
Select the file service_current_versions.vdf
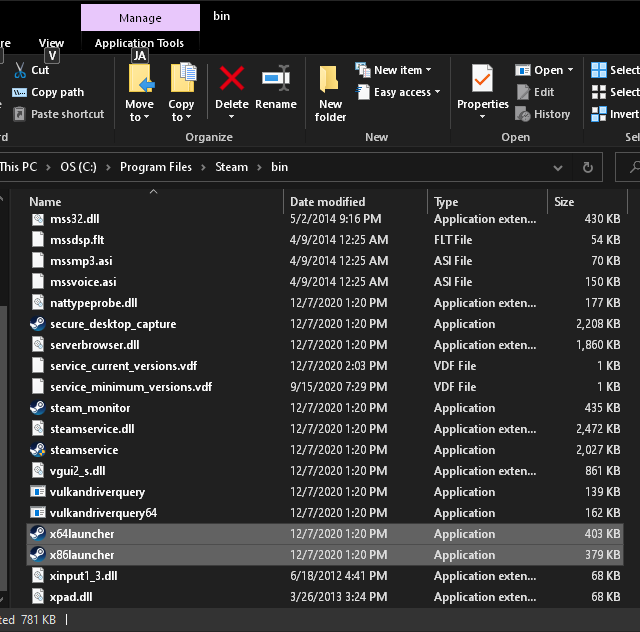coord(324,366)
